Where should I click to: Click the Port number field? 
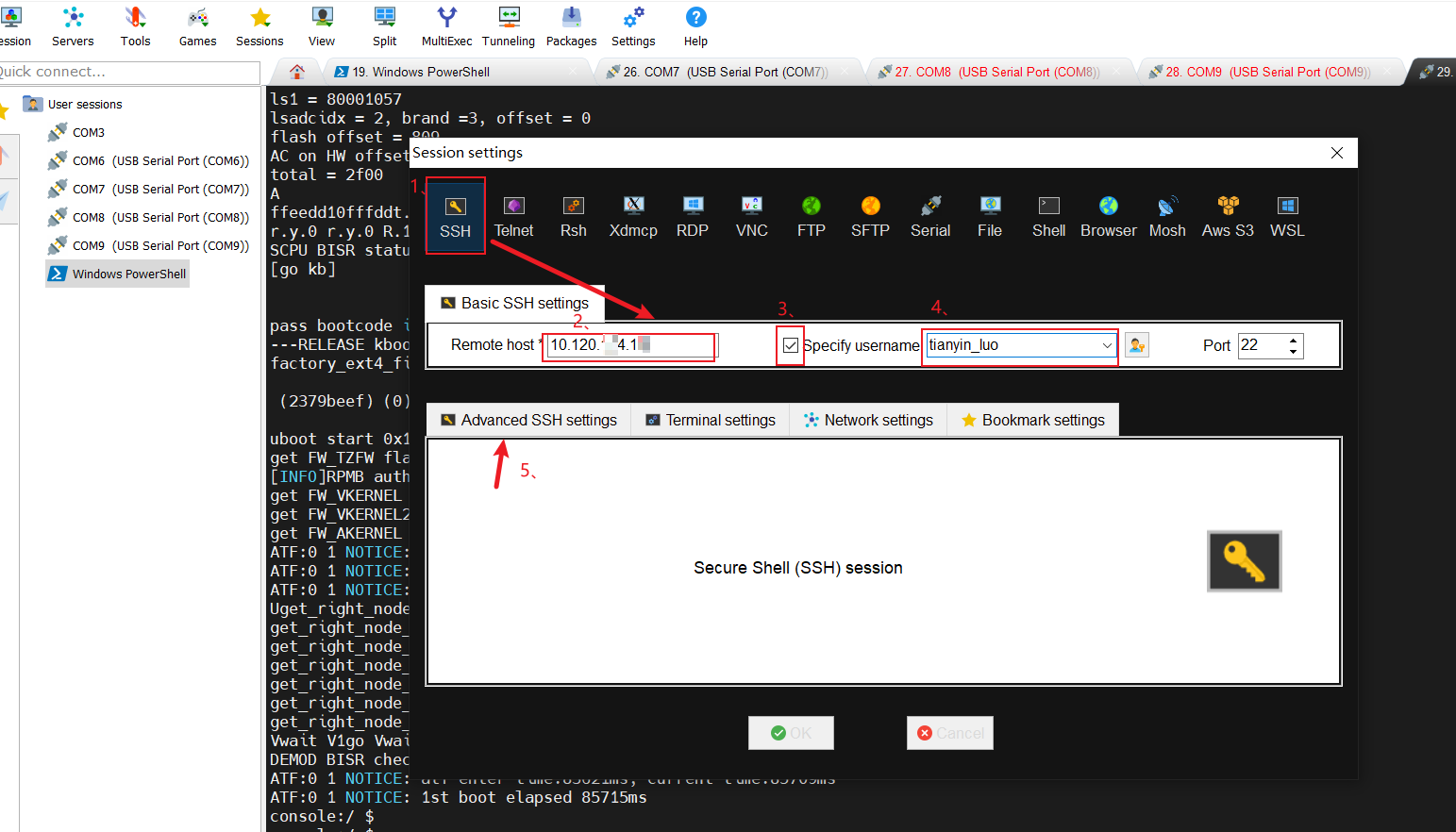tap(1264, 345)
